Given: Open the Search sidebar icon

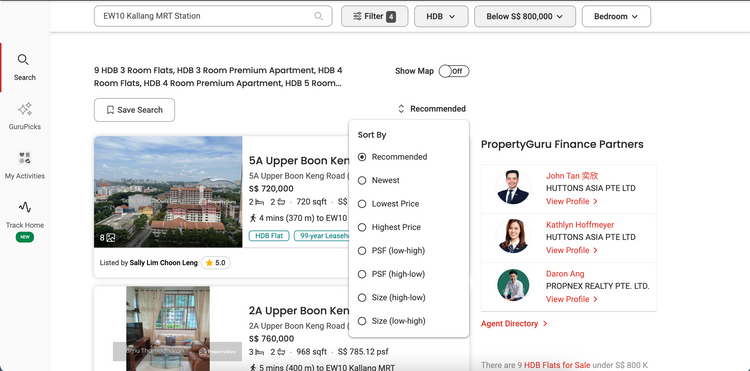Looking at the screenshot, I should (x=23, y=60).
